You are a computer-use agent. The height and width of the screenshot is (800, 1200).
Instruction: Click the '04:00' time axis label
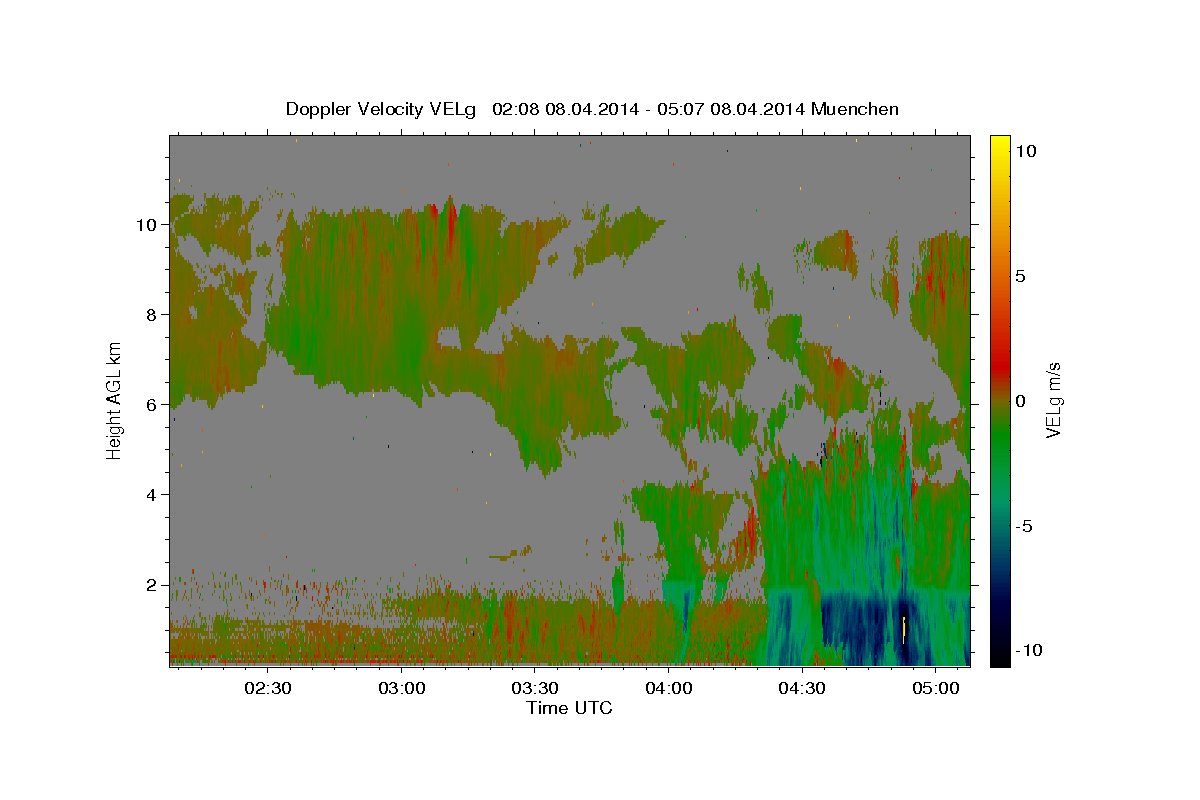(668, 688)
